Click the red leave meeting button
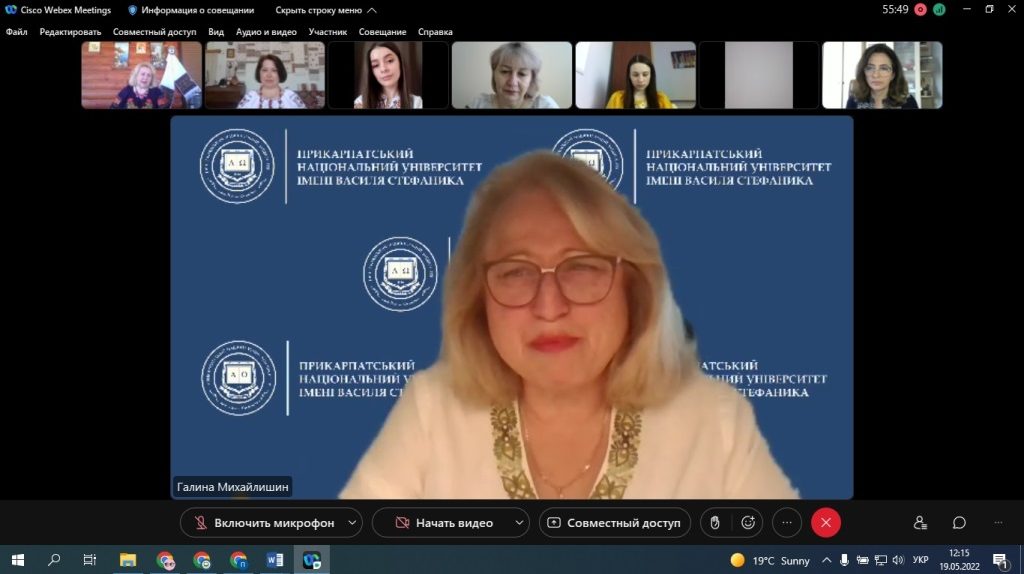 (x=826, y=522)
